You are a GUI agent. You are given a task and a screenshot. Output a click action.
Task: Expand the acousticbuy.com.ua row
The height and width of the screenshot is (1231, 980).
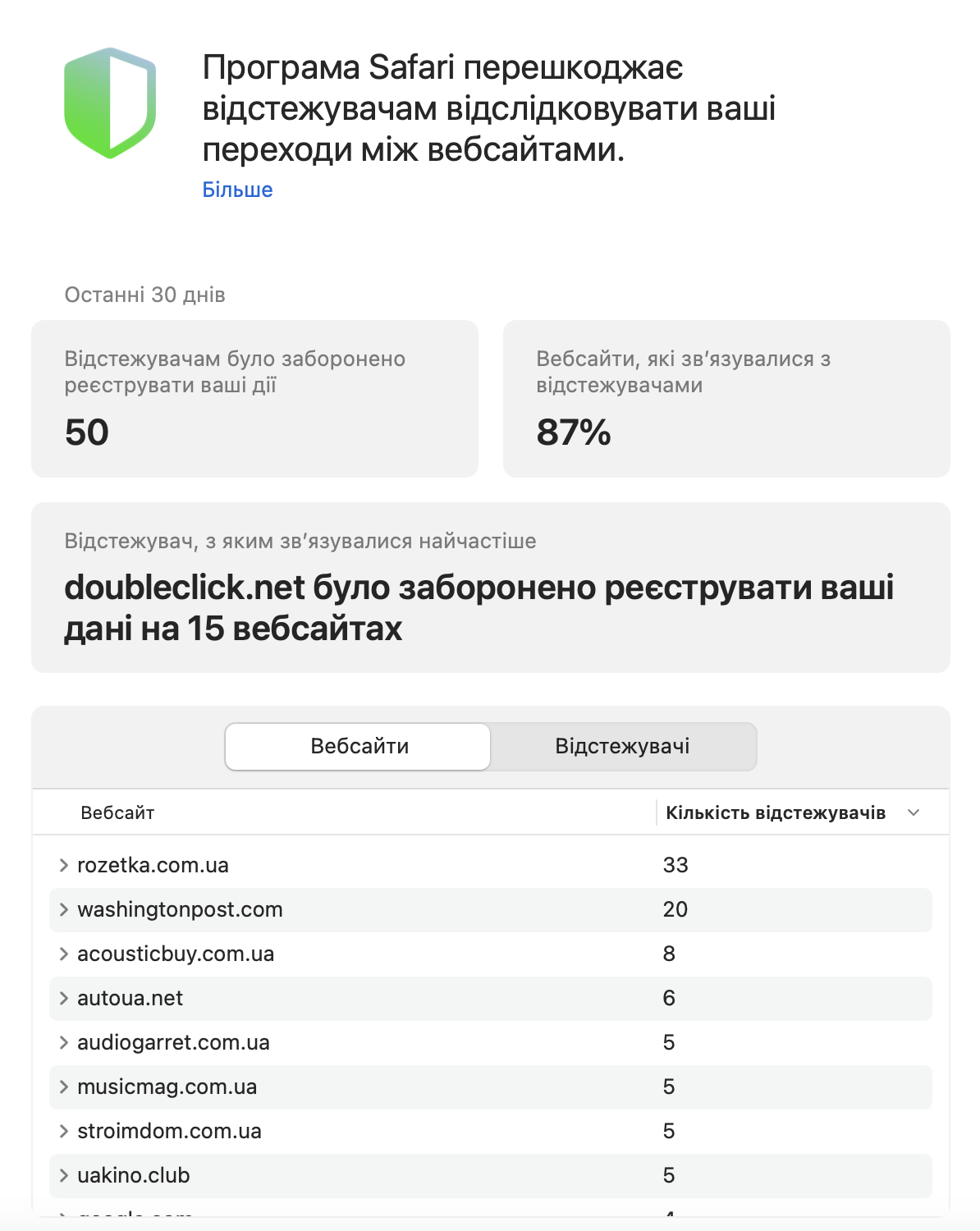pos(64,954)
